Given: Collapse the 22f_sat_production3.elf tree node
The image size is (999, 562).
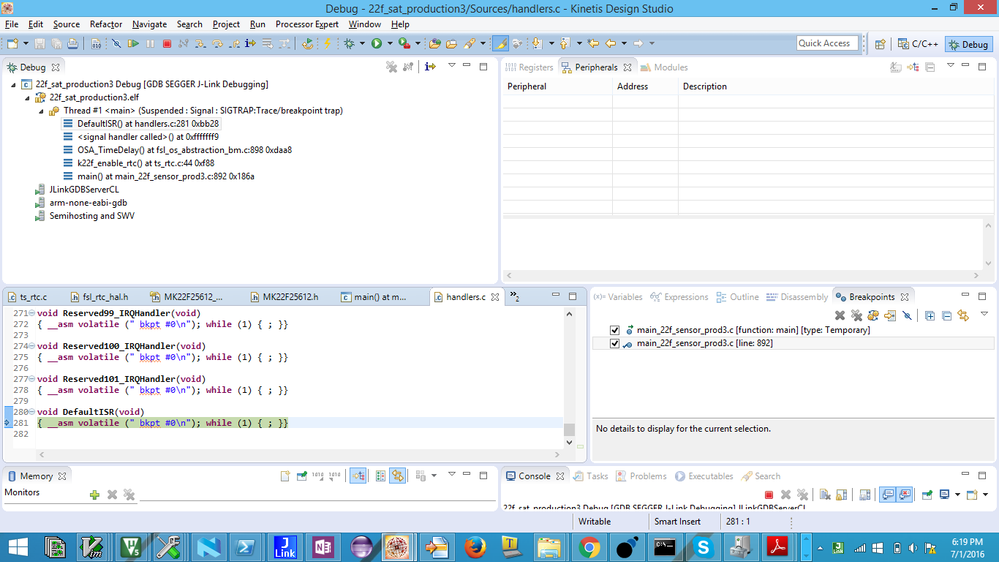Looking at the screenshot, I should pyautogui.click(x=27, y=97).
